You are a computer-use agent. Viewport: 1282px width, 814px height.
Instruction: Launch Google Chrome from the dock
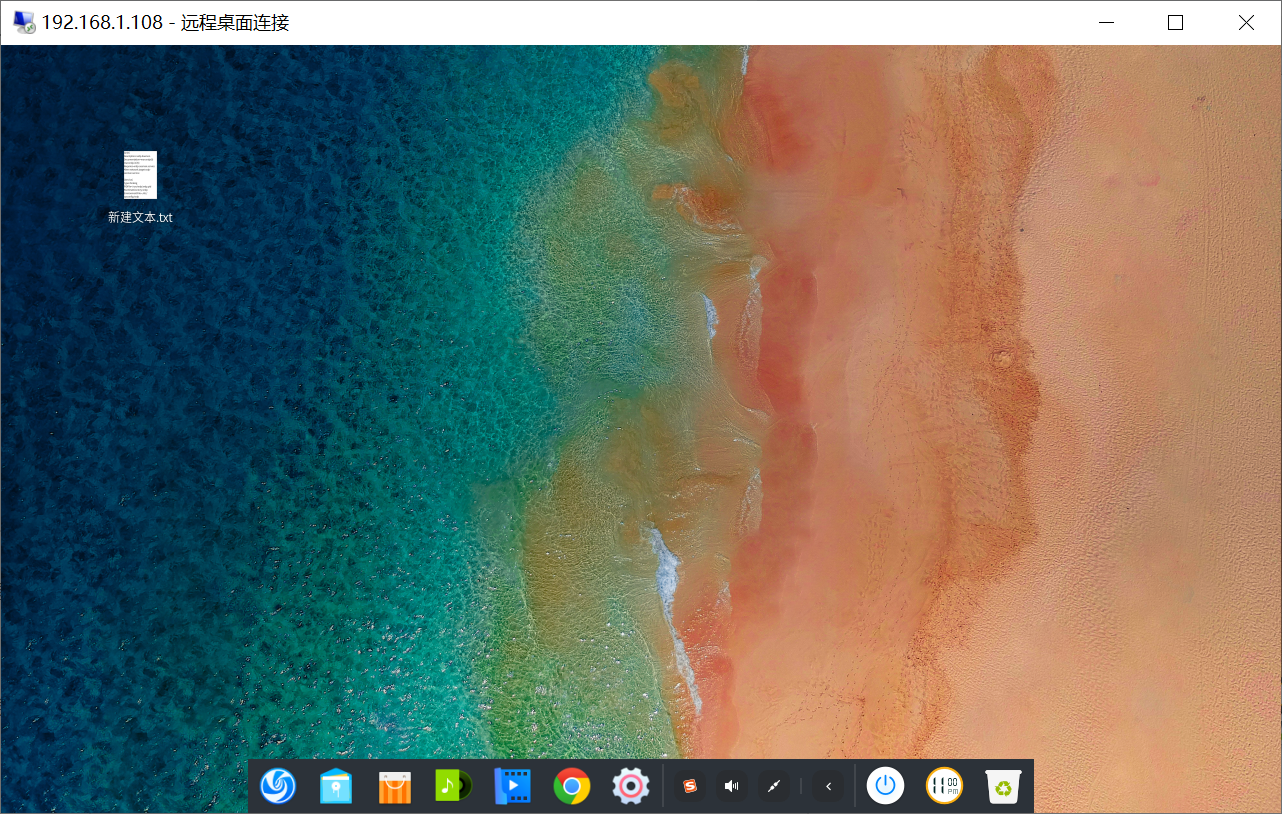(x=571, y=786)
